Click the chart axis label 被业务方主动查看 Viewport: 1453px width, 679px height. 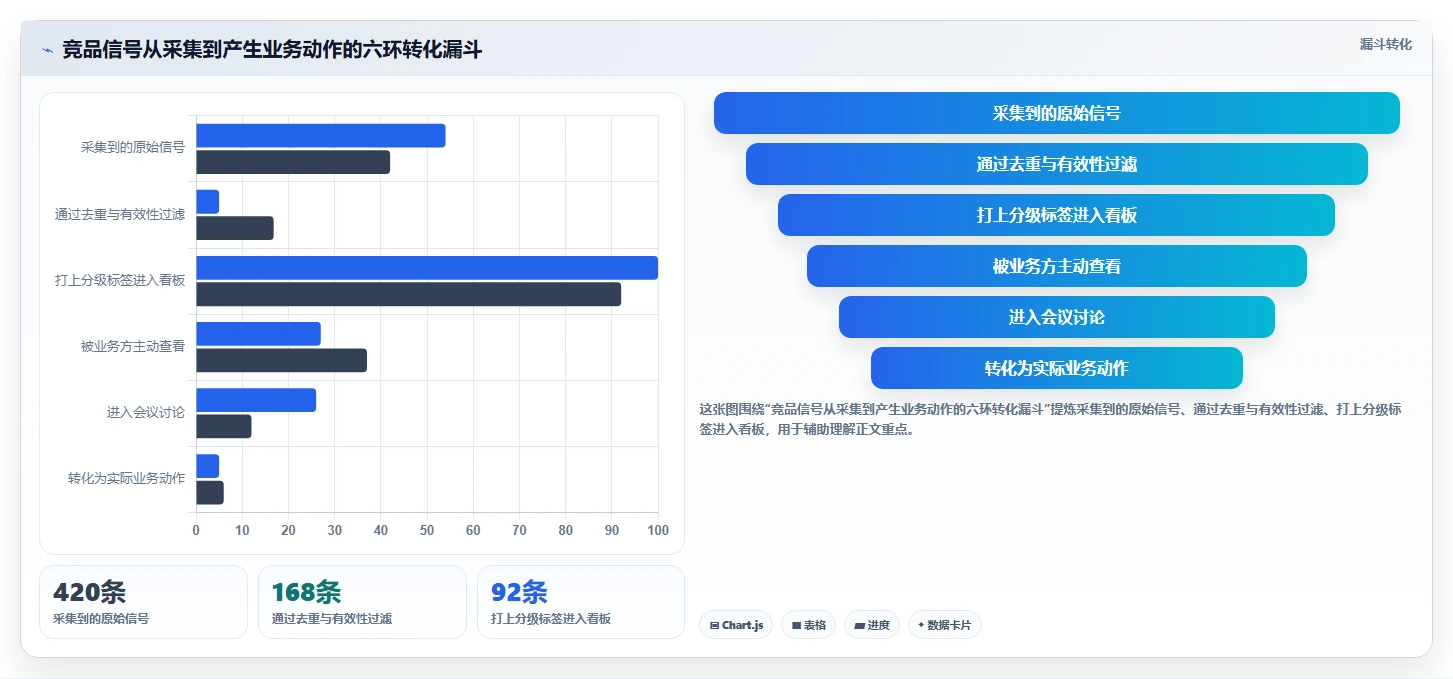pos(133,346)
